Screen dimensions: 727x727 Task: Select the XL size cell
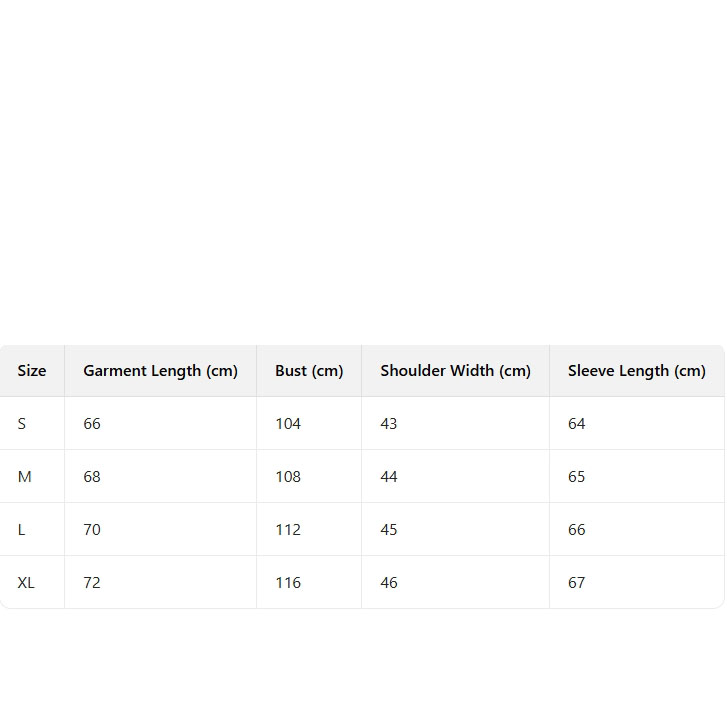tap(26, 583)
